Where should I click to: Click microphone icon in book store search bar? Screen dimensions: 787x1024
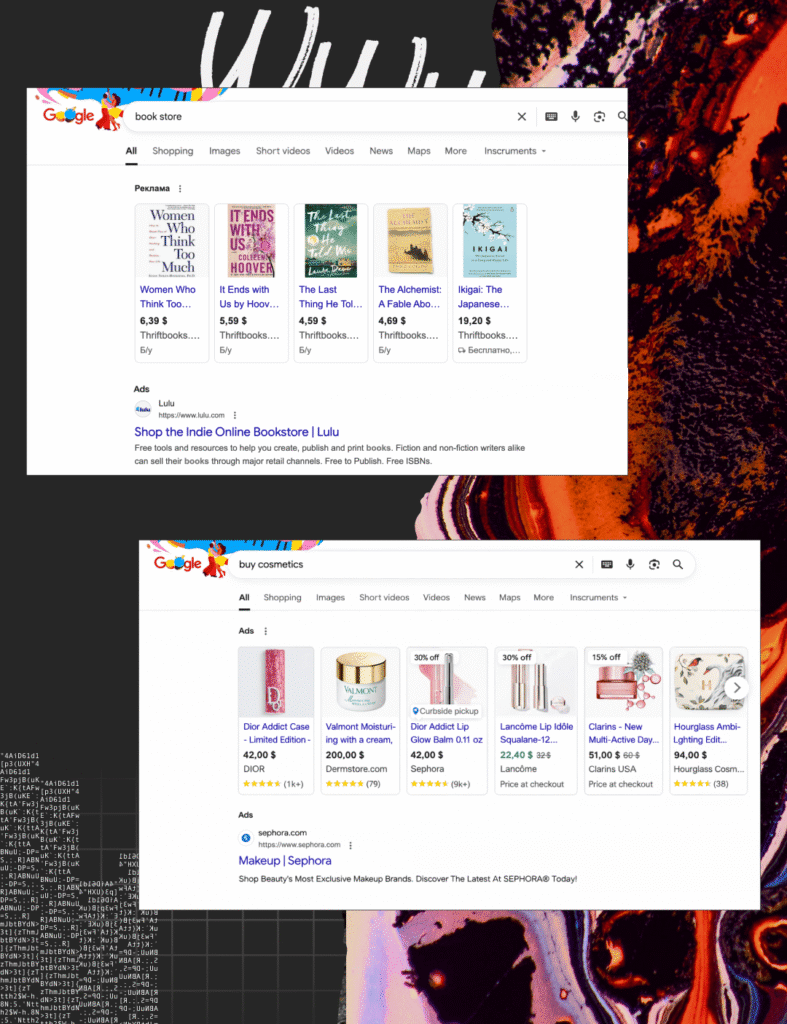pos(575,117)
